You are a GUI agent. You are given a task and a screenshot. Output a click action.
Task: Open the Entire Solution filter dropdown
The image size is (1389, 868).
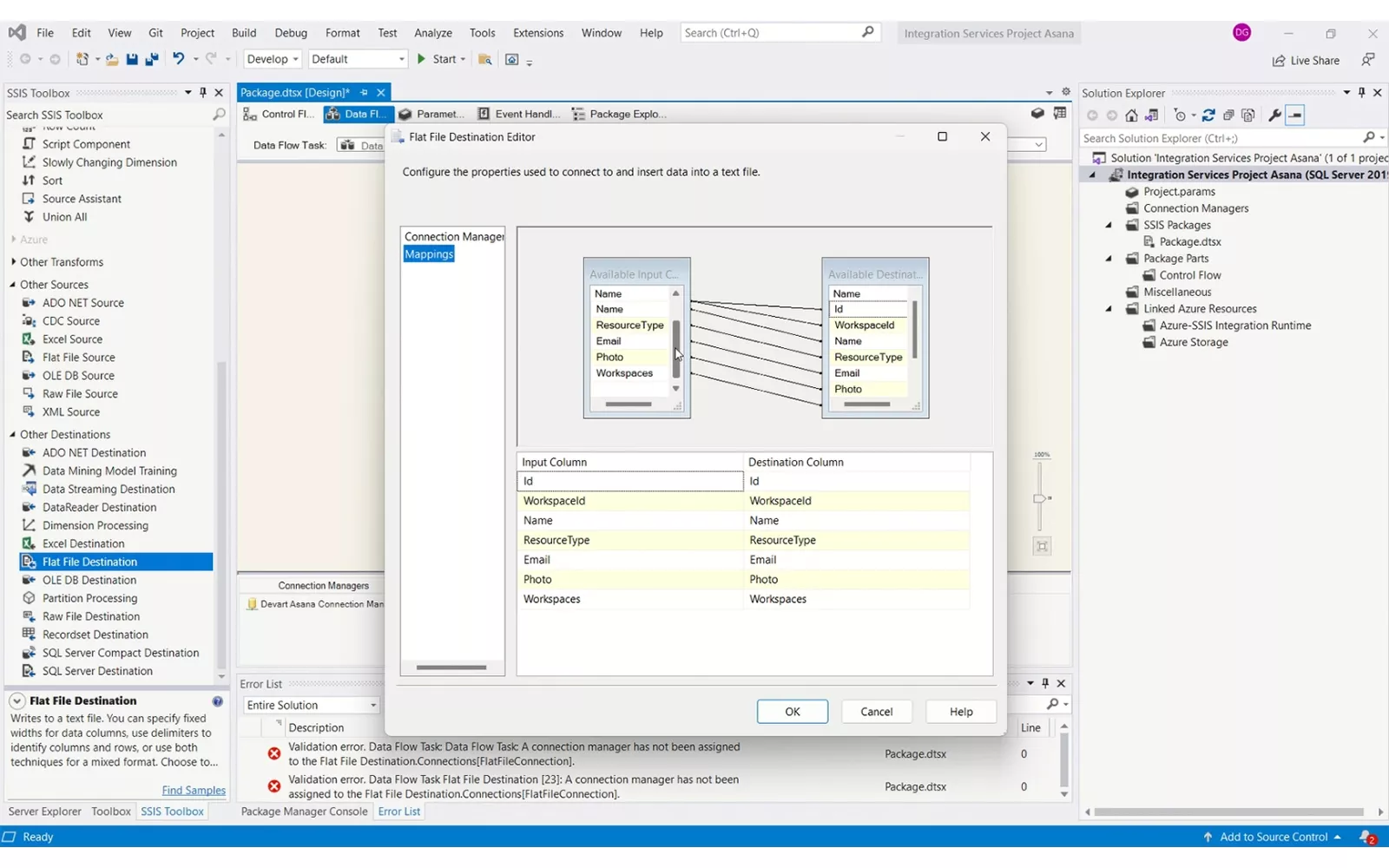311,706
